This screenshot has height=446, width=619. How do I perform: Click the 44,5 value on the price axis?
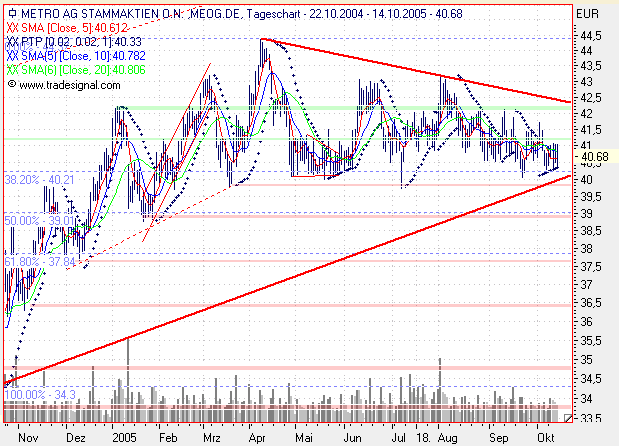[591, 36]
